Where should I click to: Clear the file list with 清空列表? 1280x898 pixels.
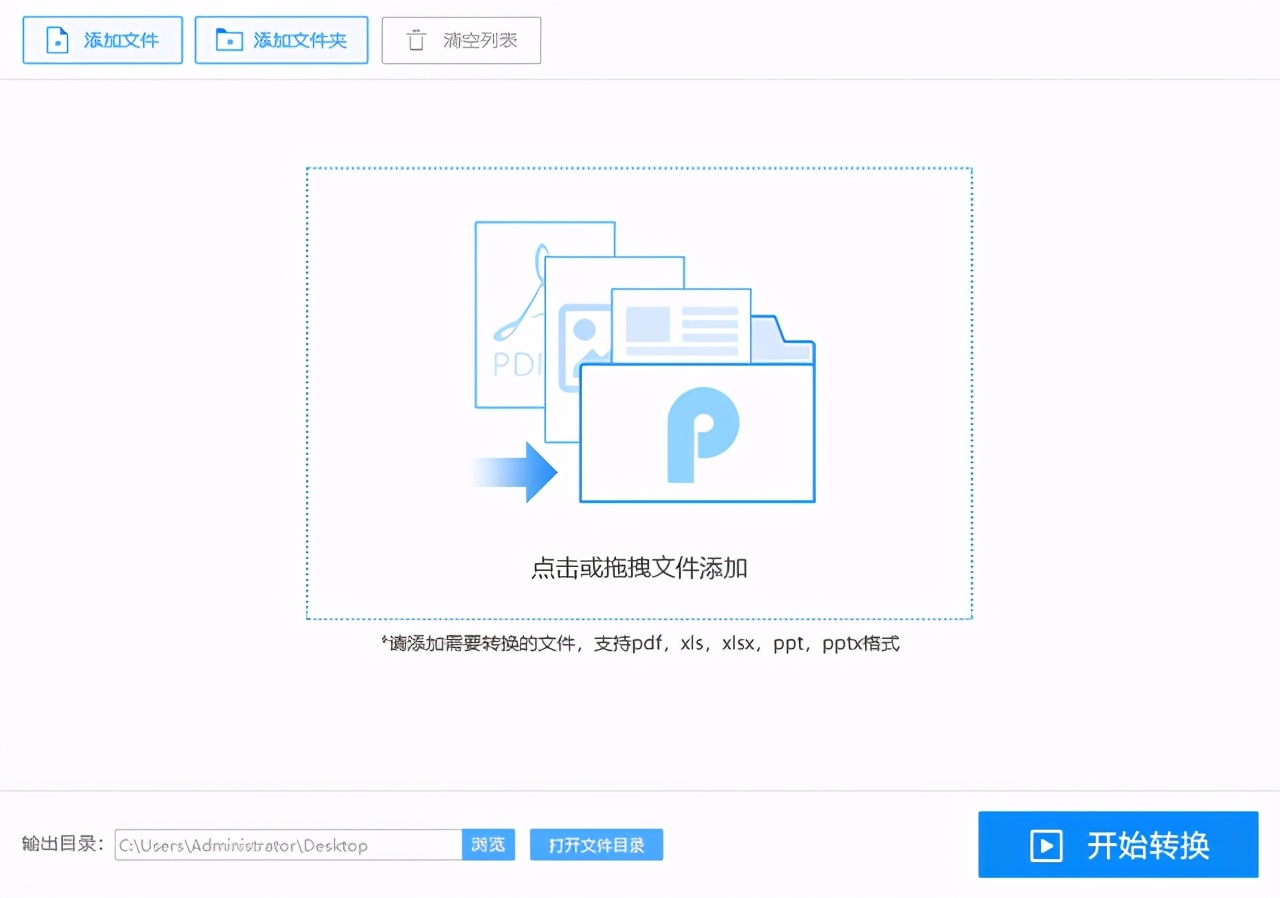point(461,40)
